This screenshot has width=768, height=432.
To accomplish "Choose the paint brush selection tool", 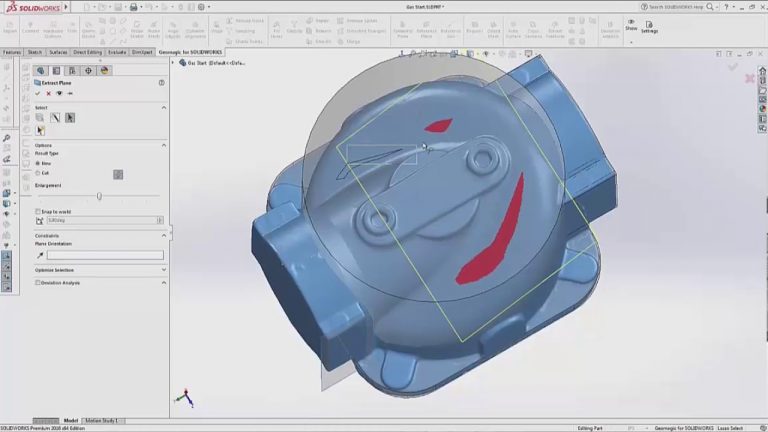I will coord(55,117).
